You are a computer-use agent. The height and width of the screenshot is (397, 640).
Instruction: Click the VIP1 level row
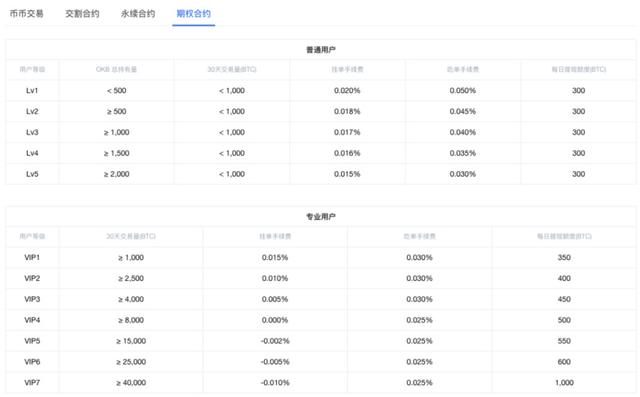[x=321, y=257]
